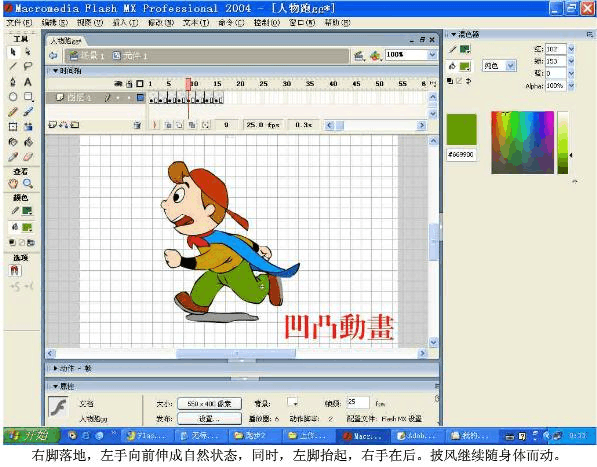Select the Lasso tool
Screen dimensions: 597x467
pos(28,66)
